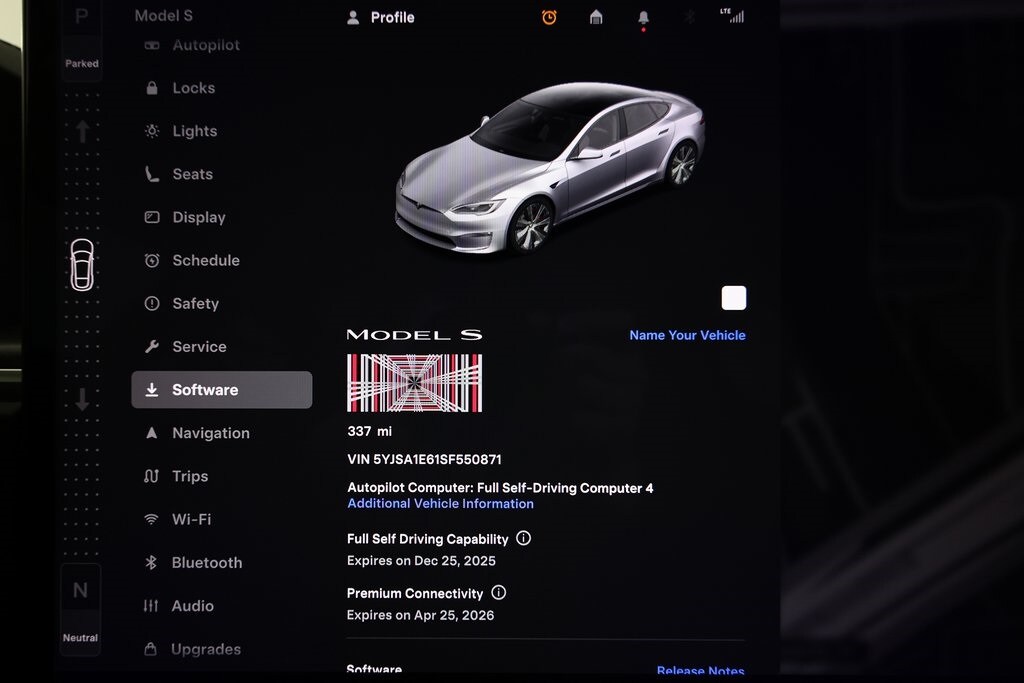The width and height of the screenshot is (1024, 683).
Task: View the Release Notes link
Action: point(700,670)
